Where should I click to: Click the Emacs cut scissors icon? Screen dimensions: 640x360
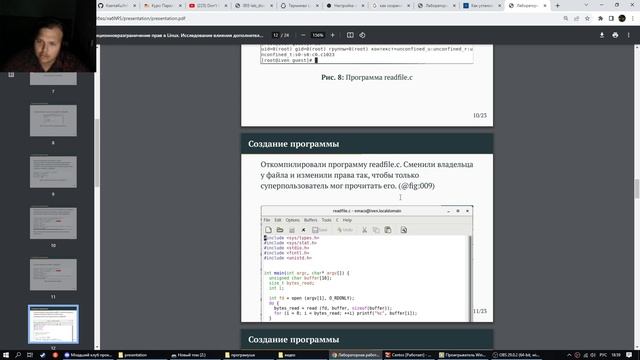[364, 230]
